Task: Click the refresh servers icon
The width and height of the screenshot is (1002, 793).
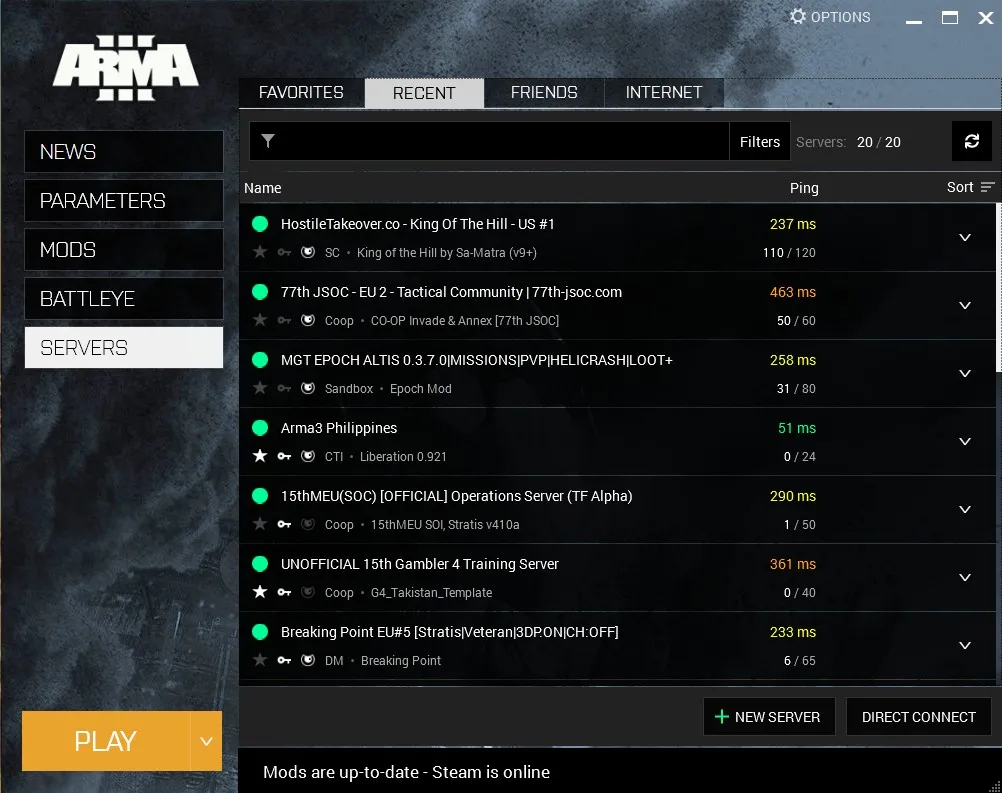Action: [971, 141]
